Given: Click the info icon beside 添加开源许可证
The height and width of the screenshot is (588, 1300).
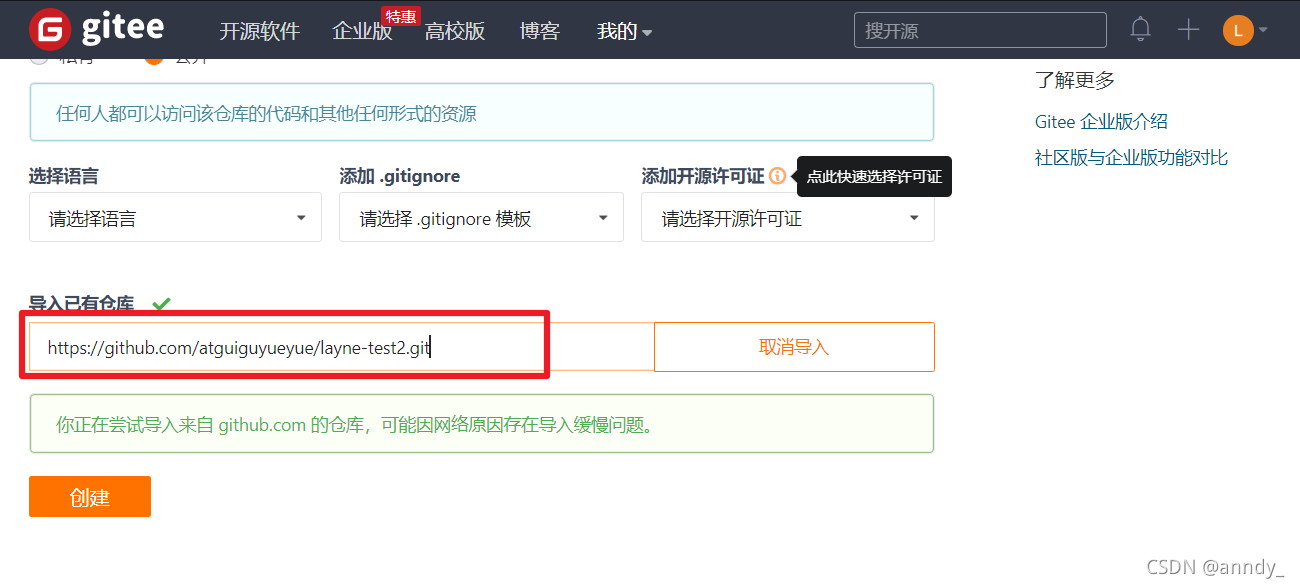Looking at the screenshot, I should tap(778, 176).
